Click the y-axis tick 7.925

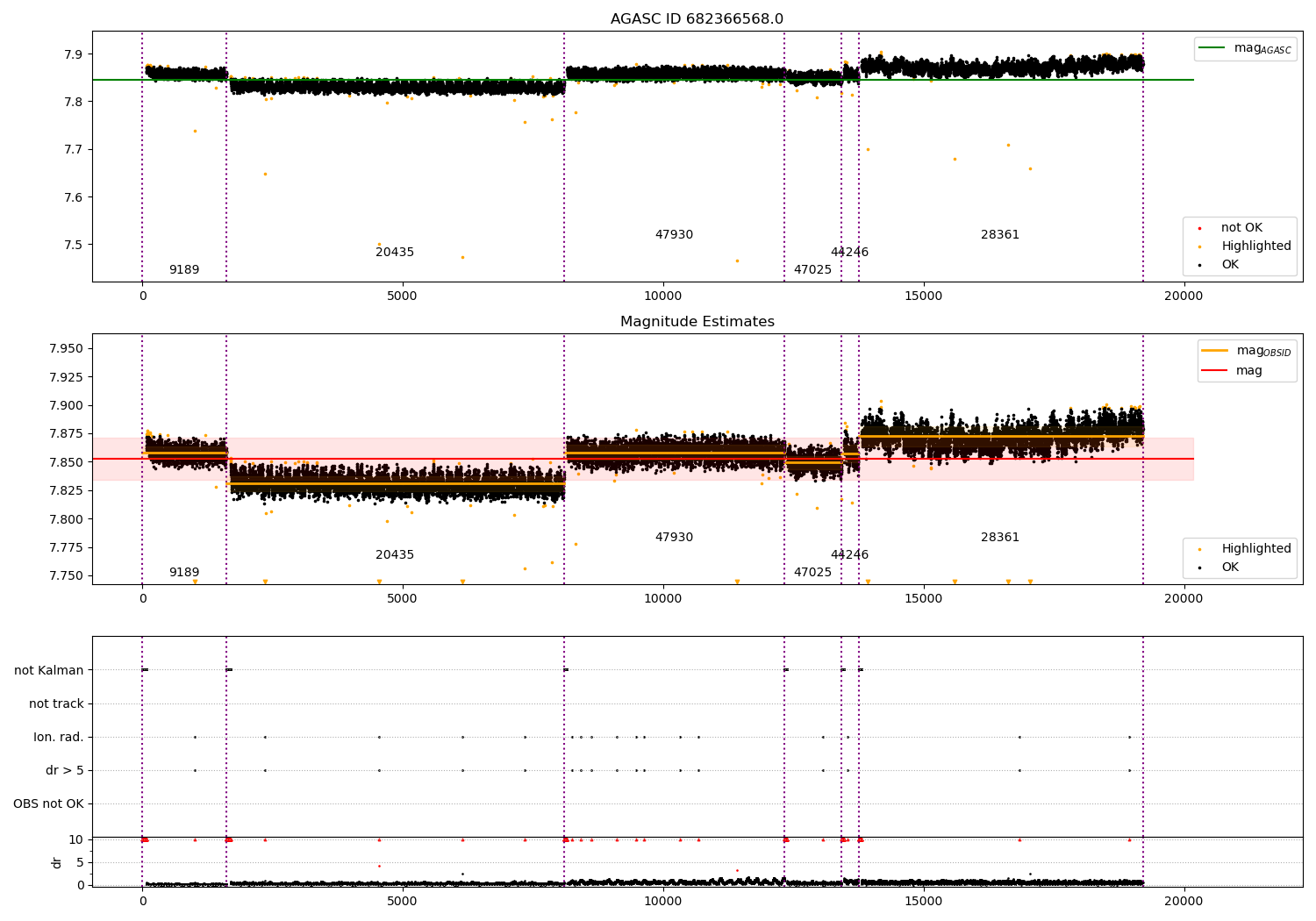pos(66,377)
